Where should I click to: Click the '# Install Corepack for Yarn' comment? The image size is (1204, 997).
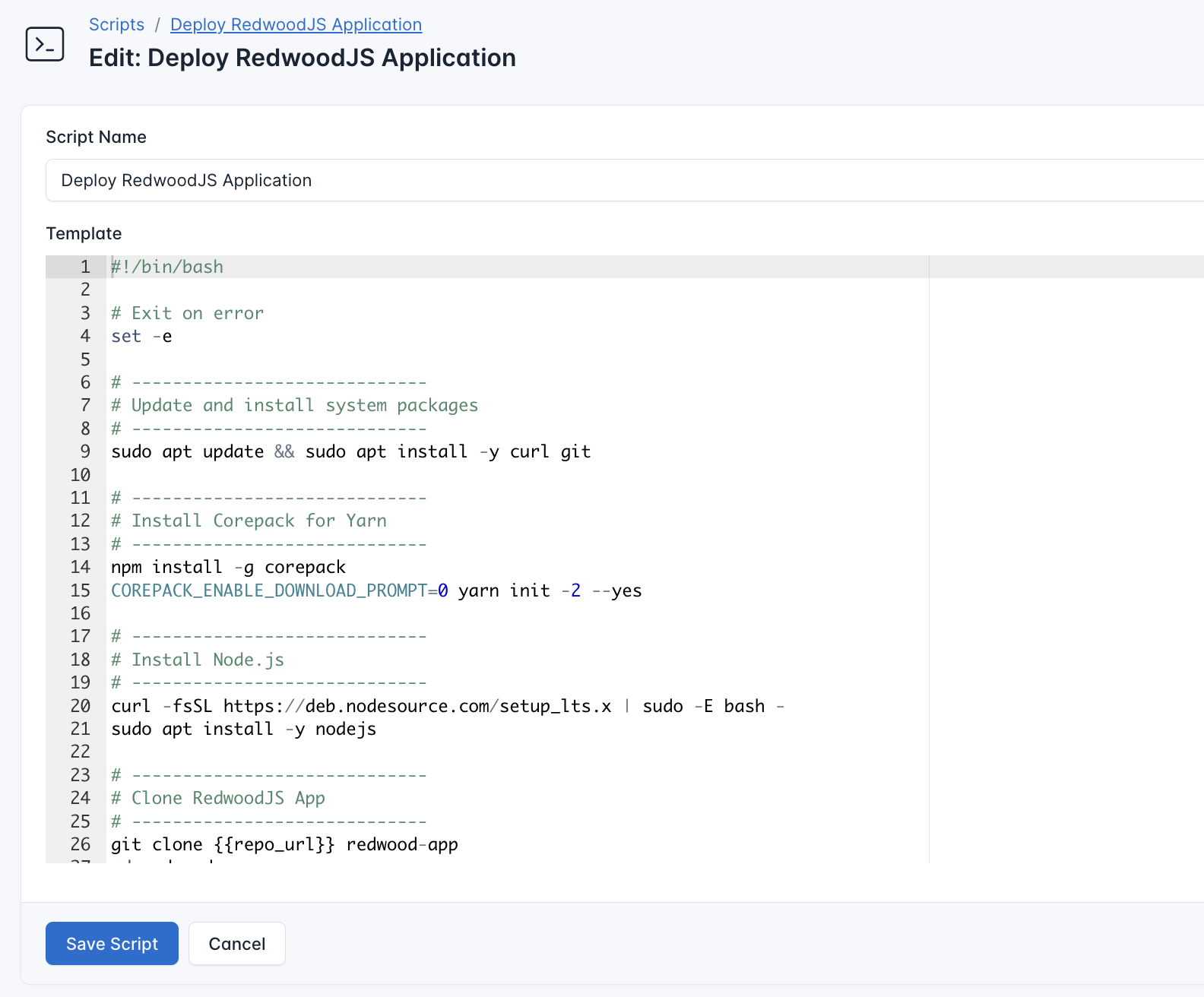point(249,521)
